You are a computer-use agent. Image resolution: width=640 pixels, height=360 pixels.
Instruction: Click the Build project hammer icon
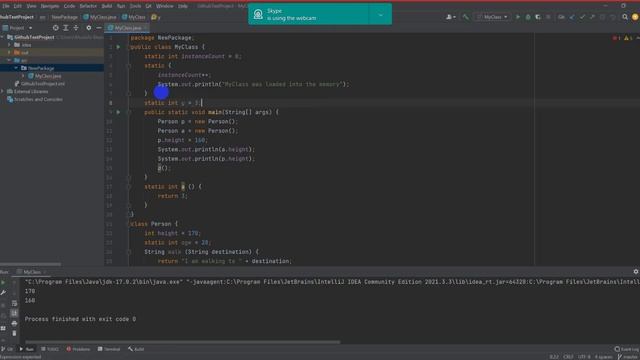click(465, 17)
